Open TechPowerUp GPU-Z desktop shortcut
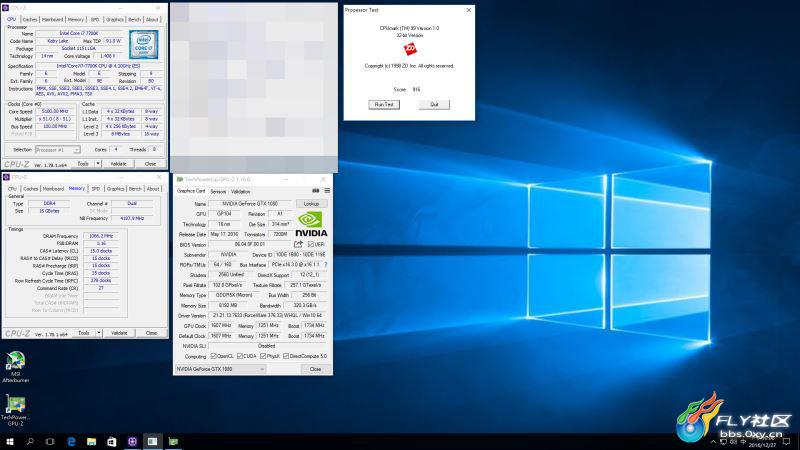 15,410
